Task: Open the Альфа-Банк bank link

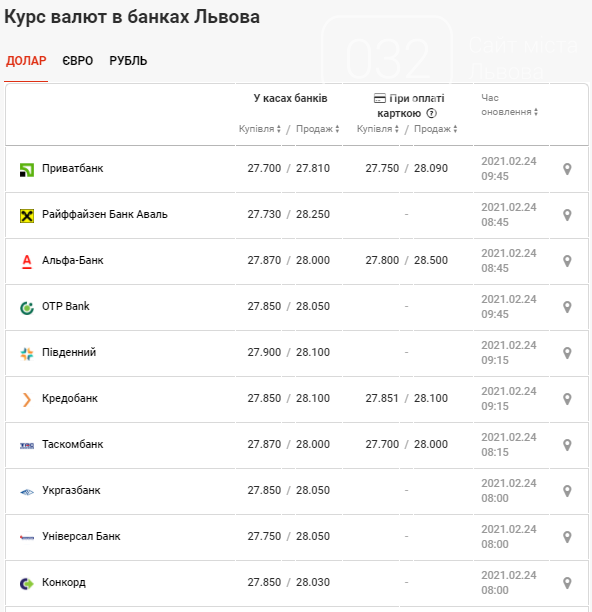Action: point(73,261)
